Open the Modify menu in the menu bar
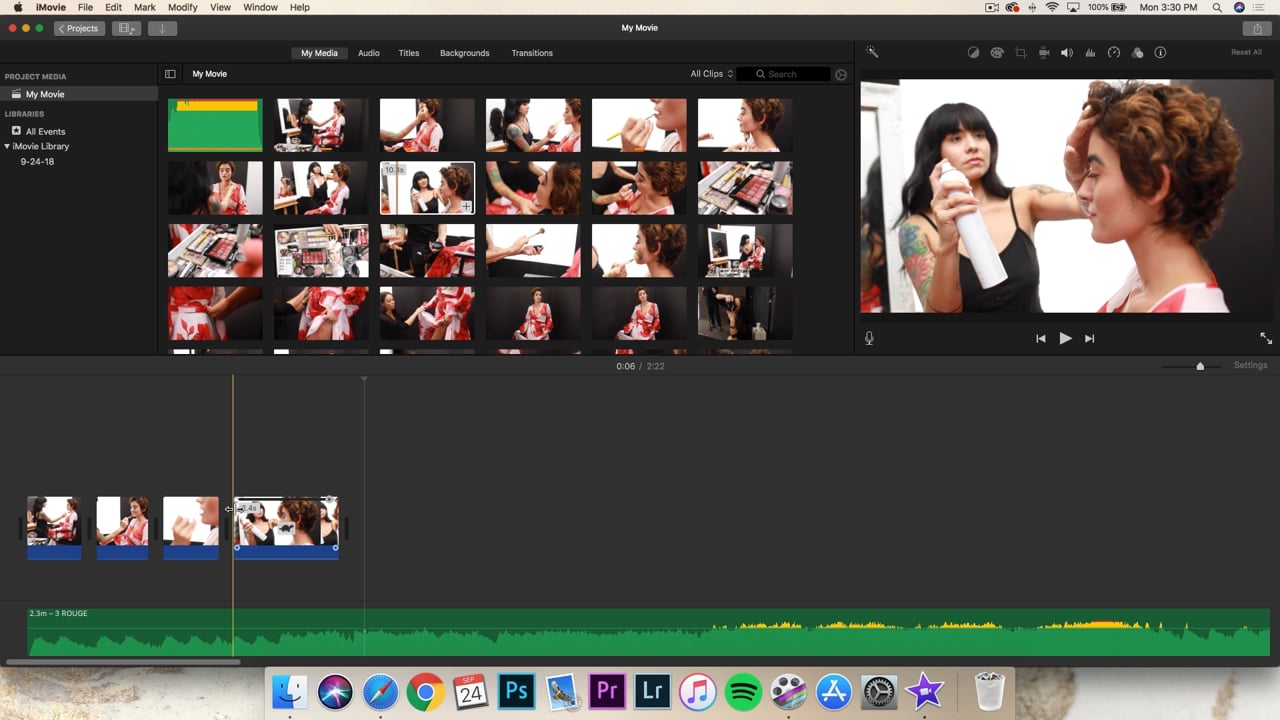The image size is (1280, 720). pos(183,7)
